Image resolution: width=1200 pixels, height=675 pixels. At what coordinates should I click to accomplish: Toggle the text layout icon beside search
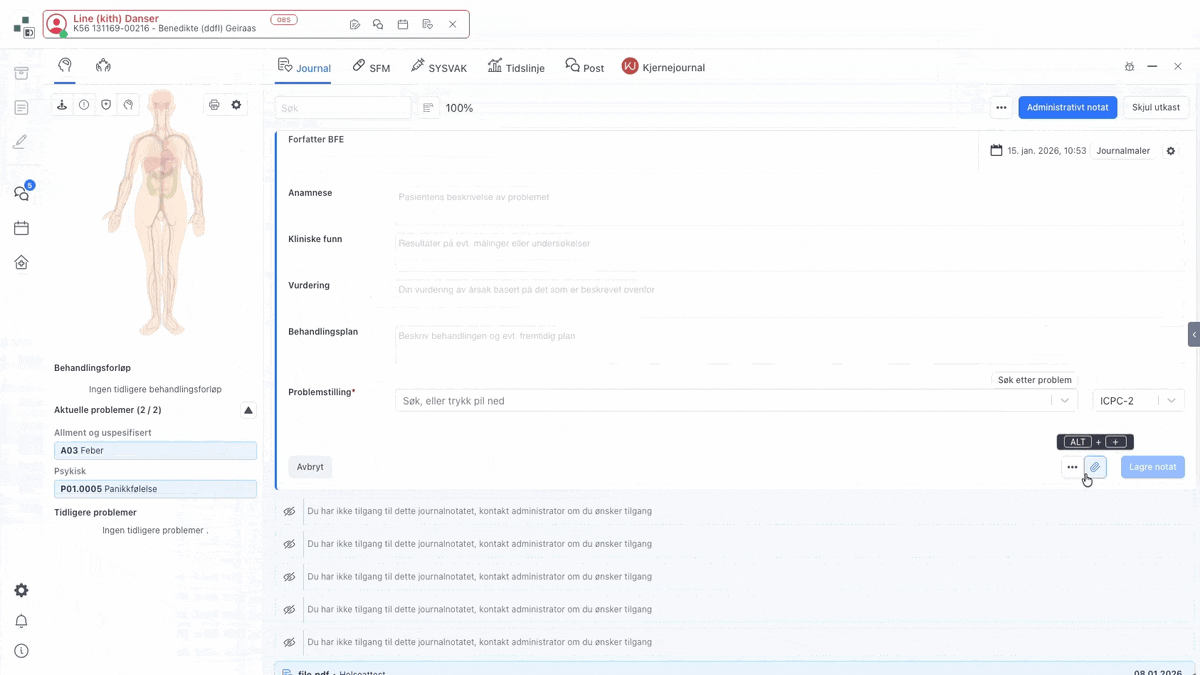point(428,108)
